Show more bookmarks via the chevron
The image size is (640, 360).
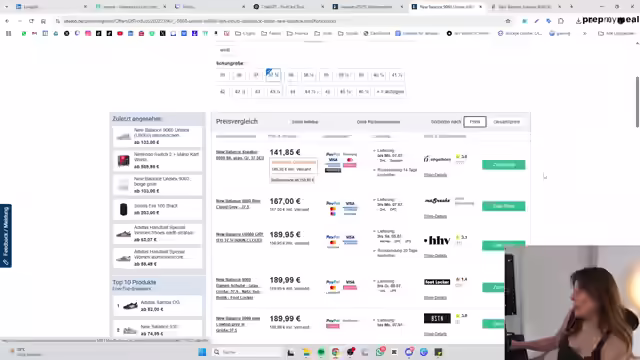584,33
